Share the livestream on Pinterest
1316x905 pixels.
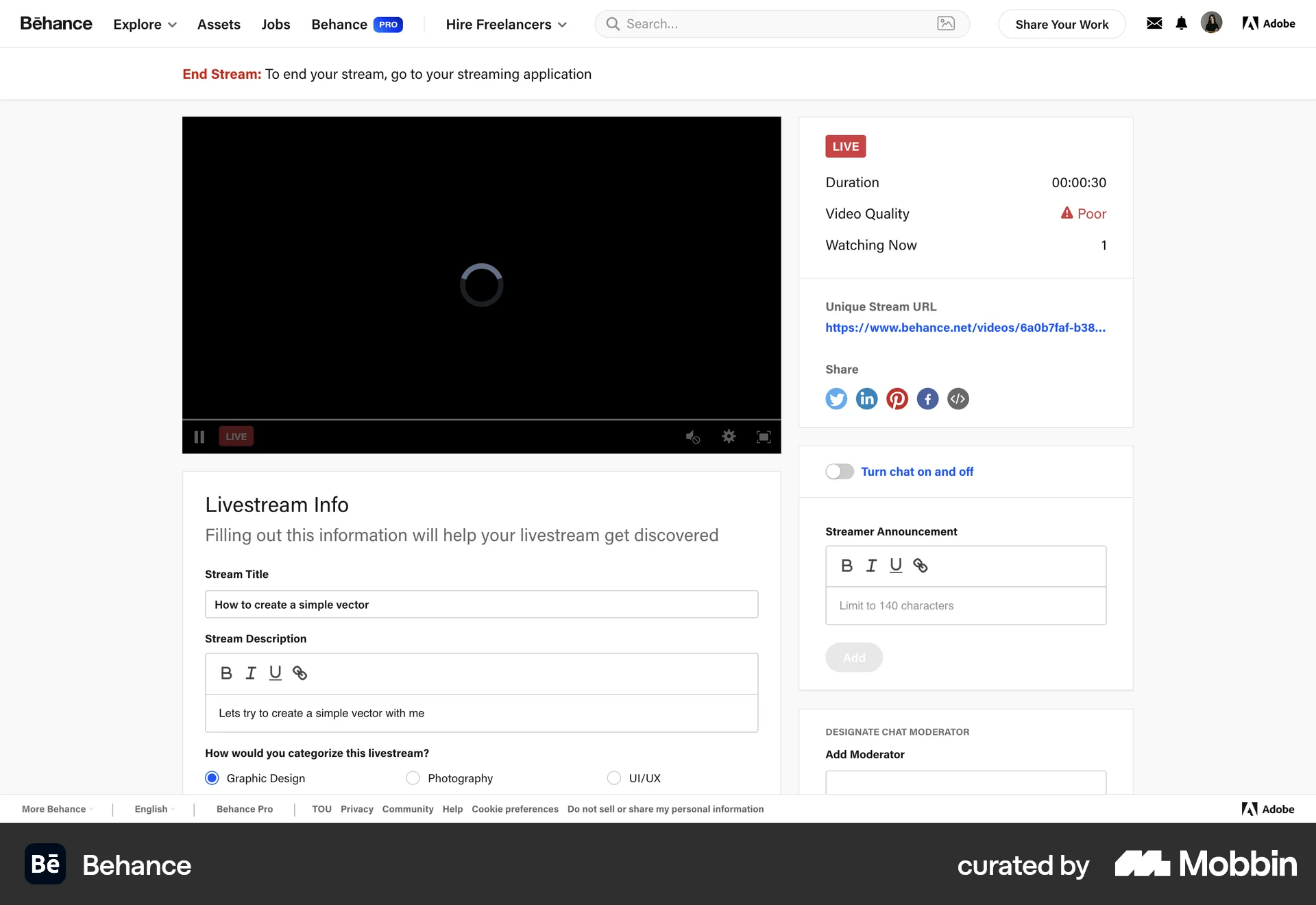[x=897, y=398]
